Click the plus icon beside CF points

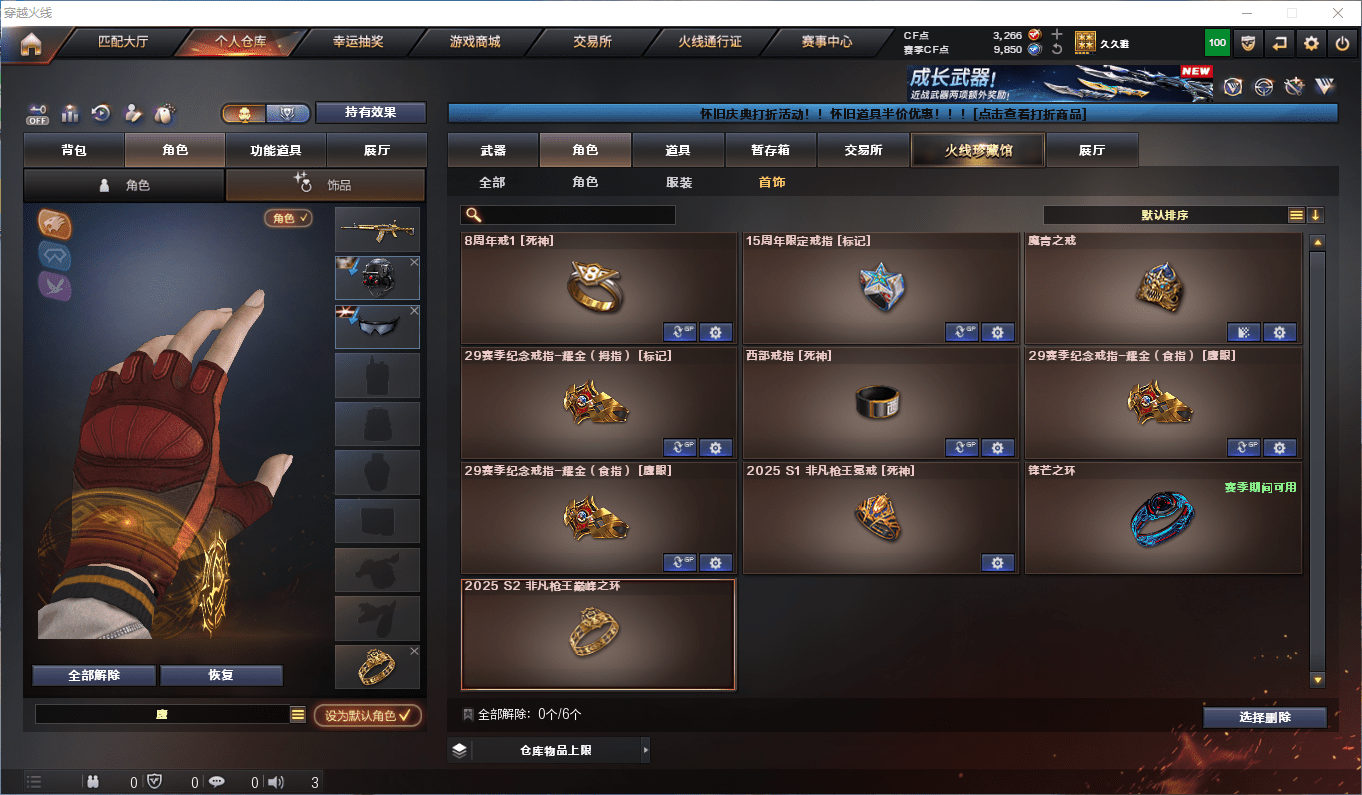tap(1057, 34)
